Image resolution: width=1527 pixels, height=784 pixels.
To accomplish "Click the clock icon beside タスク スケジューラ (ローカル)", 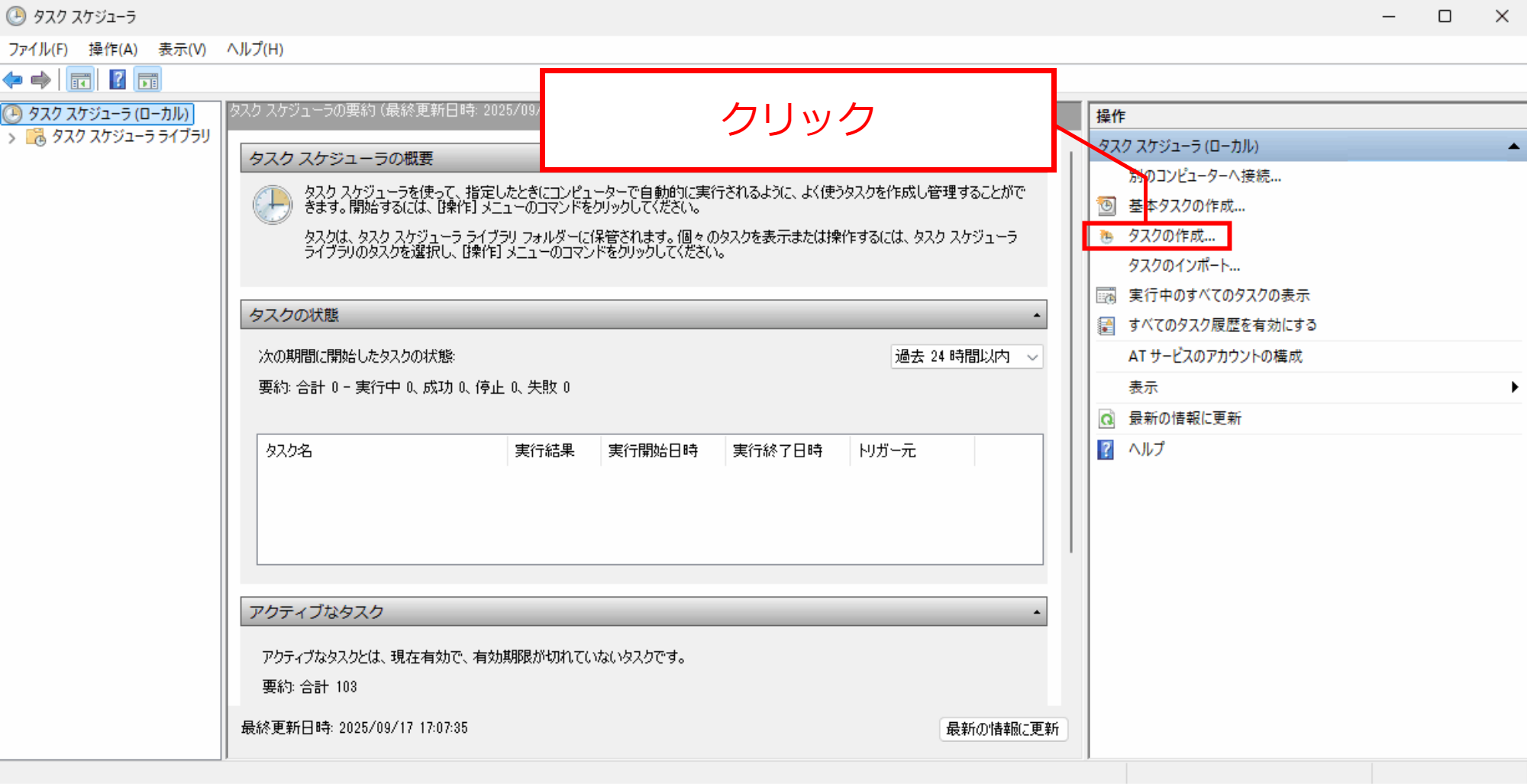I will click(x=13, y=114).
